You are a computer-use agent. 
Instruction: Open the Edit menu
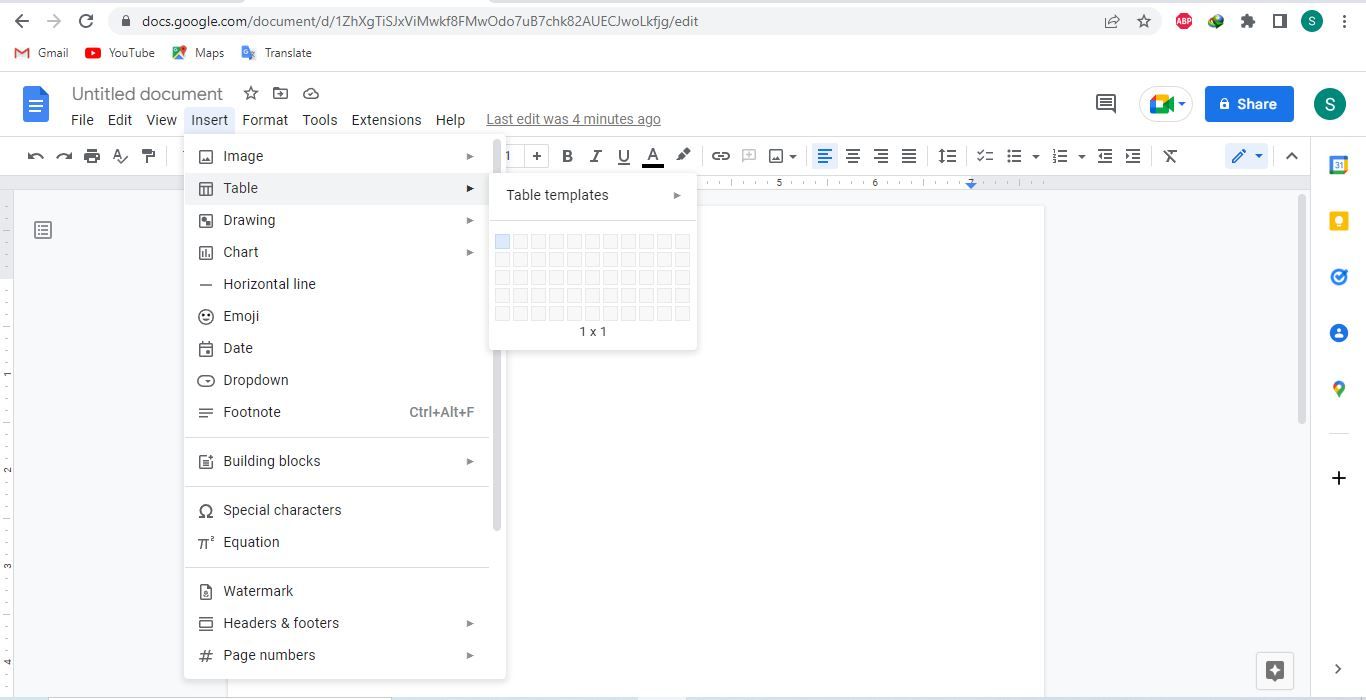[120, 120]
